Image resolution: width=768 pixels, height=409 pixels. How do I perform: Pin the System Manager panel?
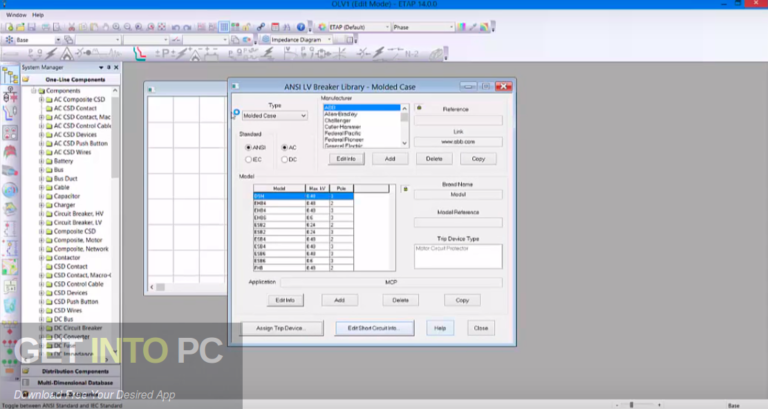click(109, 67)
